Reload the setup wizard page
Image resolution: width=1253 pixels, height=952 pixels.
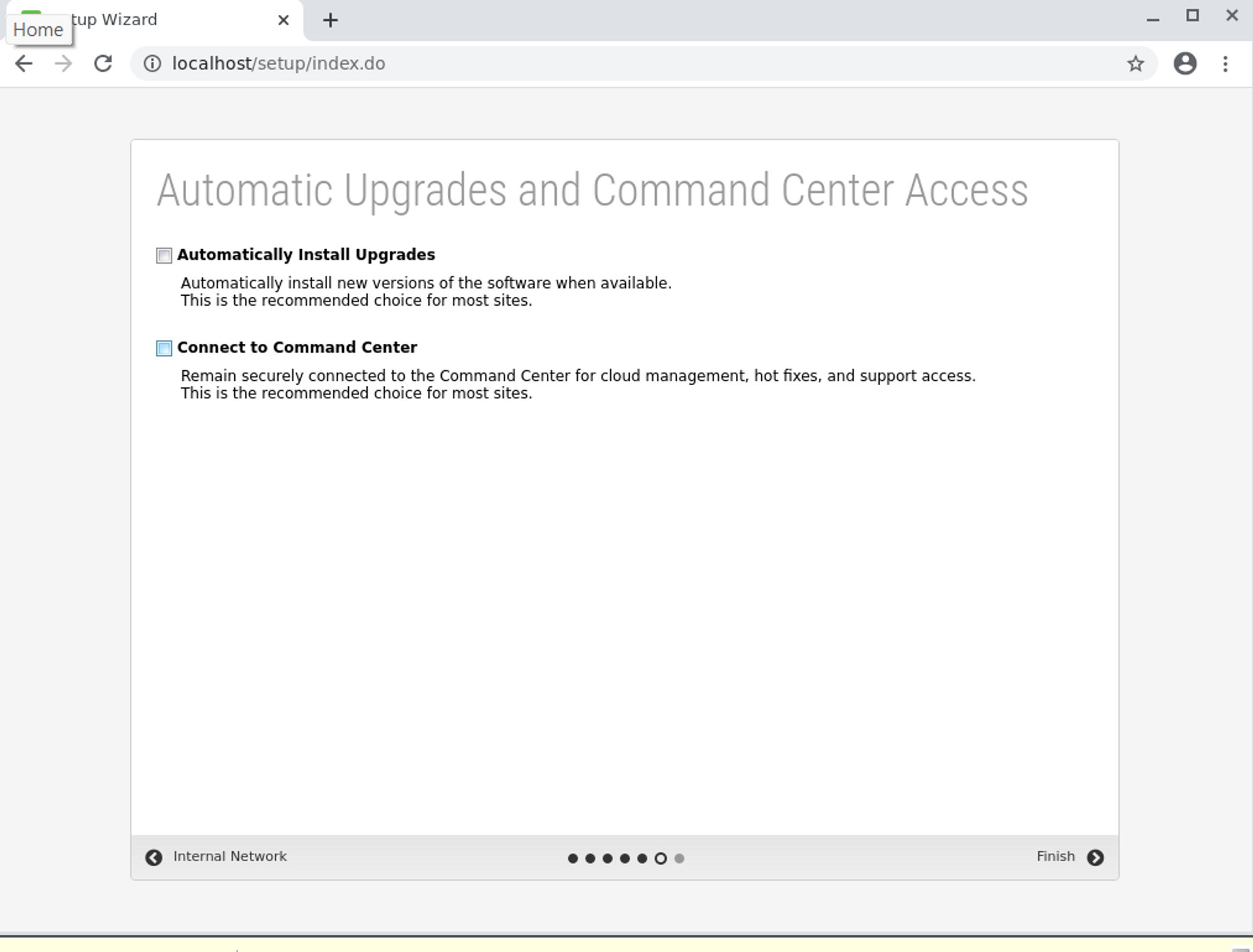click(103, 63)
